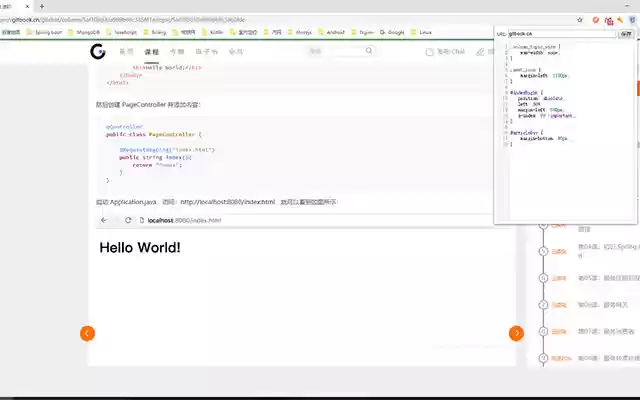Click the PageController class code block

pyautogui.click(x=294, y=153)
